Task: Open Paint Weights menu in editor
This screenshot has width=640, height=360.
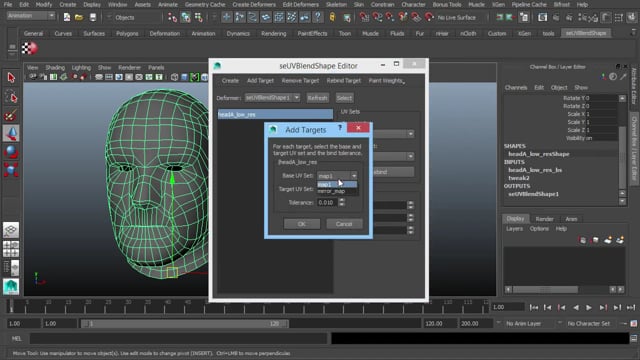Action: [386, 80]
